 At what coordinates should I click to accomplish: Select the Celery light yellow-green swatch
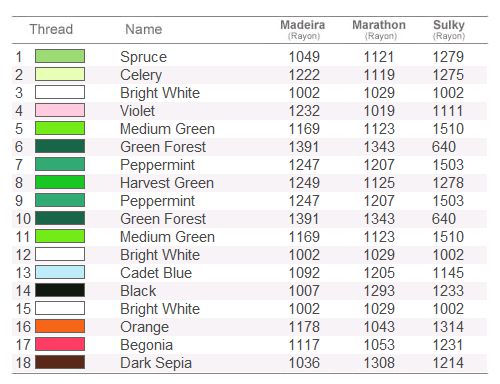pos(60,74)
